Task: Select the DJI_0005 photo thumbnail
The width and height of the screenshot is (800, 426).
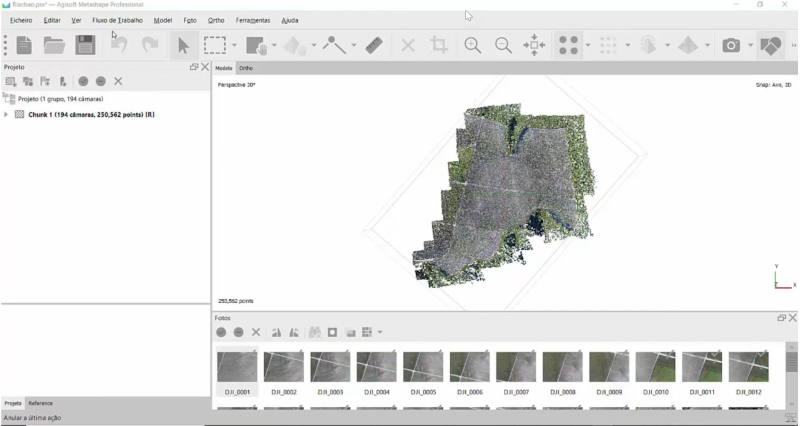Action: point(423,373)
